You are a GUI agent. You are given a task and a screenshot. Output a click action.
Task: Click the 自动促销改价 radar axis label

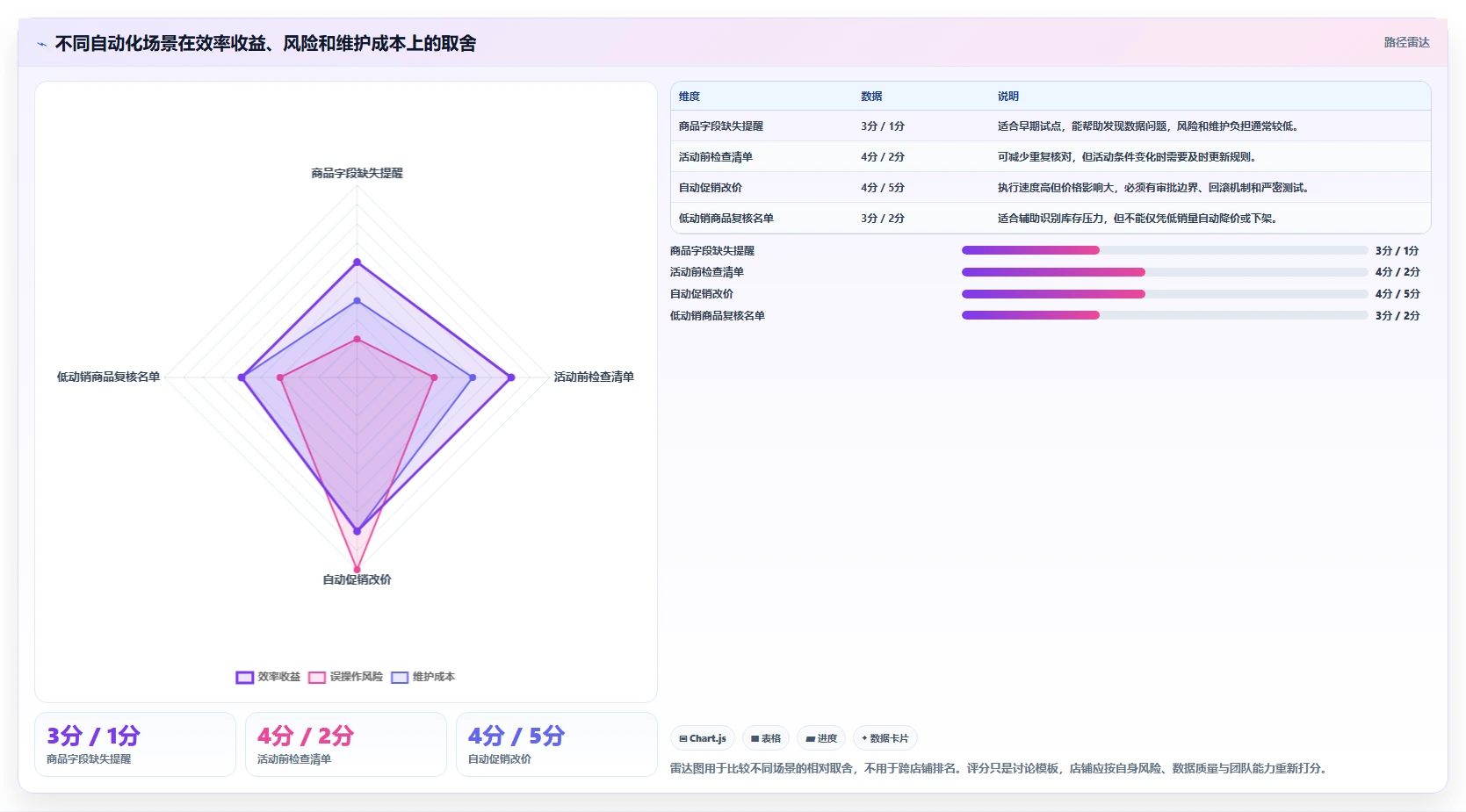pyautogui.click(x=357, y=579)
